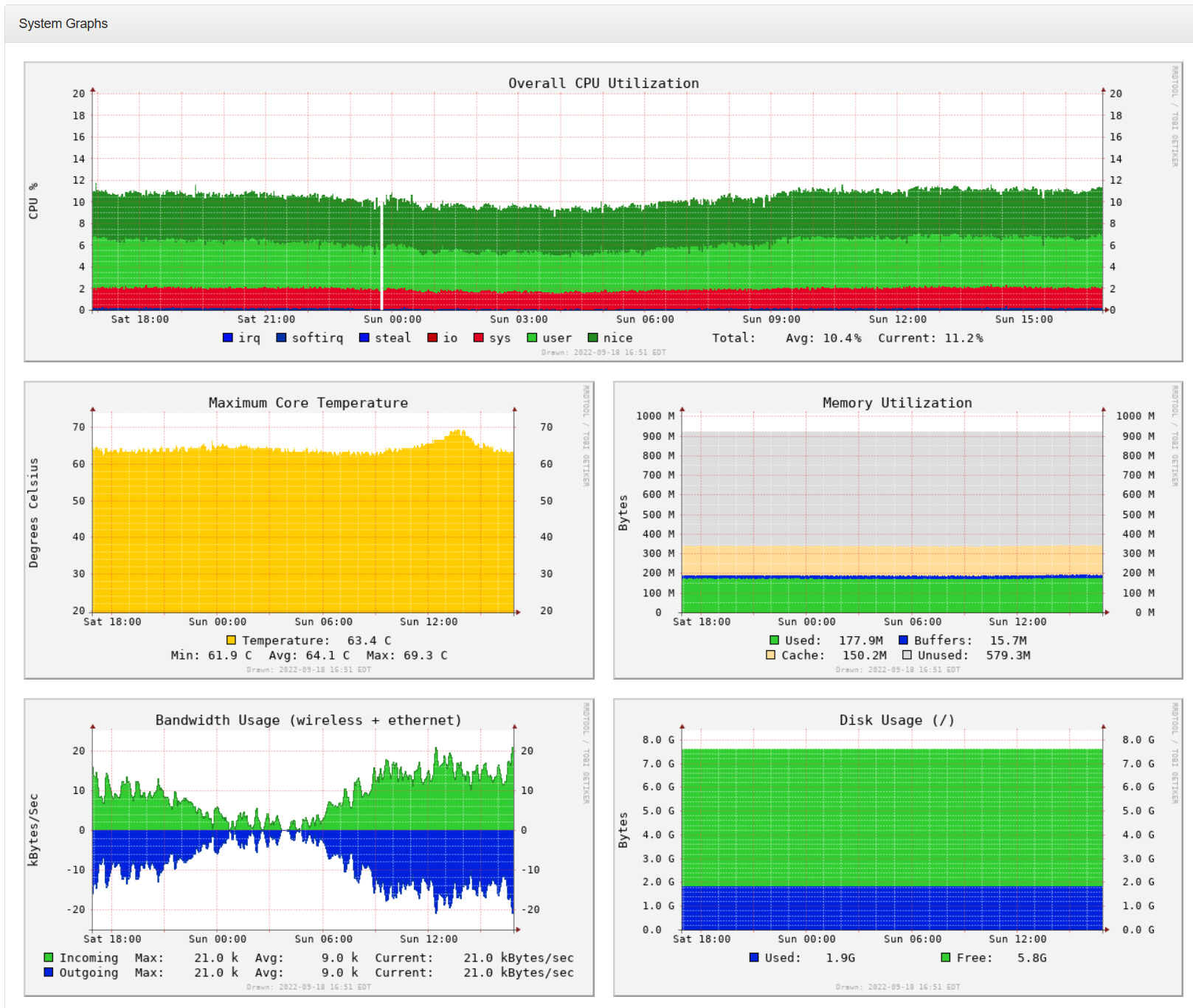Image resolution: width=1193 pixels, height=1008 pixels.
Task: Toggle the user series in CPU legend
Action: (x=531, y=337)
